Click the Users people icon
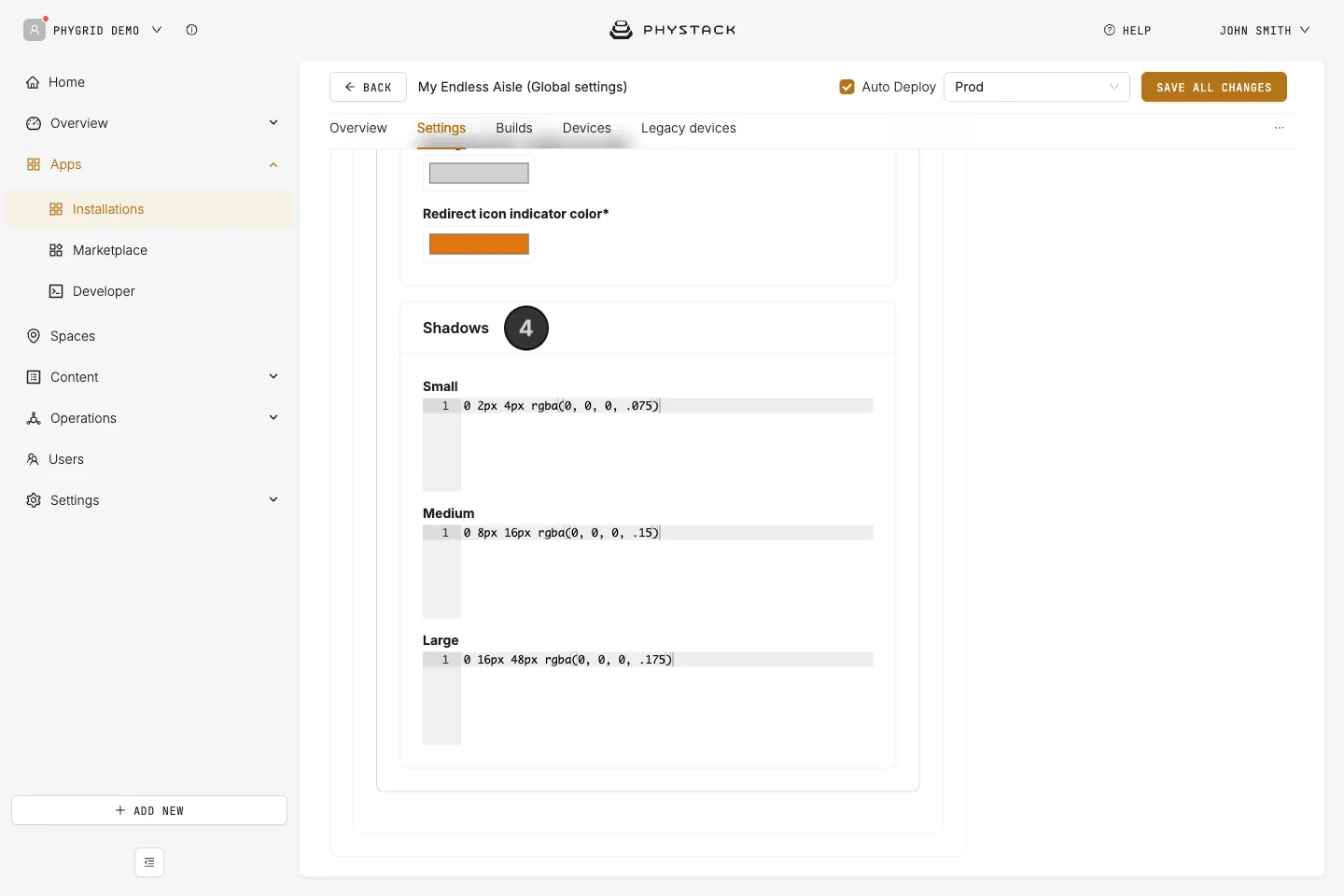This screenshot has height=896, width=1344. (33, 459)
